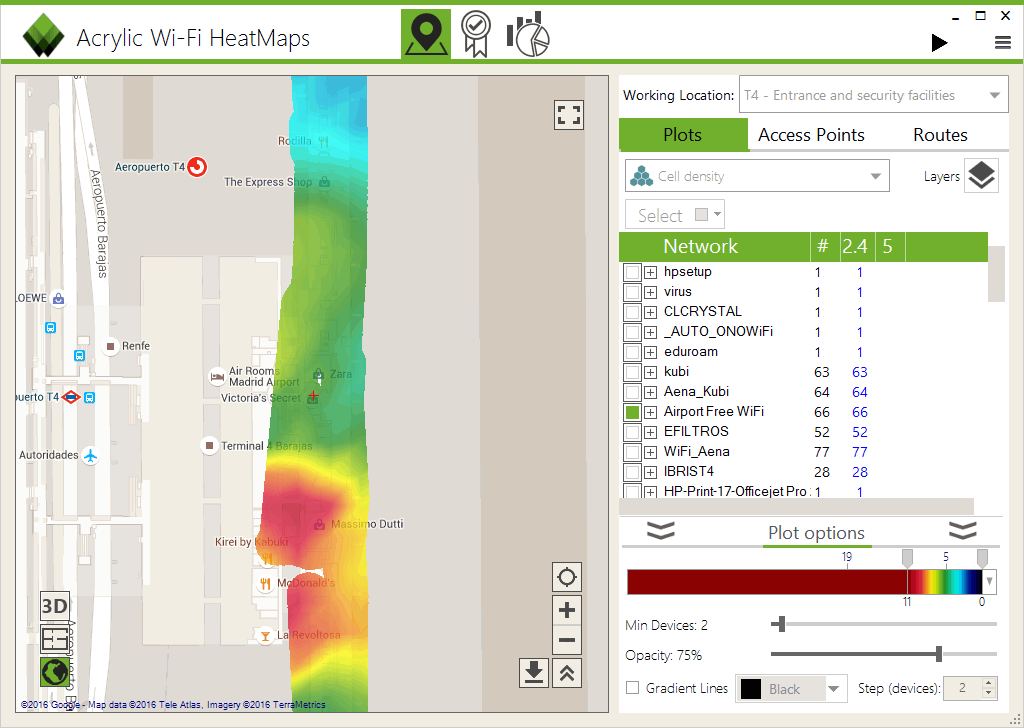The image size is (1024, 728).
Task: Switch to floor plan blueprint view
Action: [x=55, y=639]
